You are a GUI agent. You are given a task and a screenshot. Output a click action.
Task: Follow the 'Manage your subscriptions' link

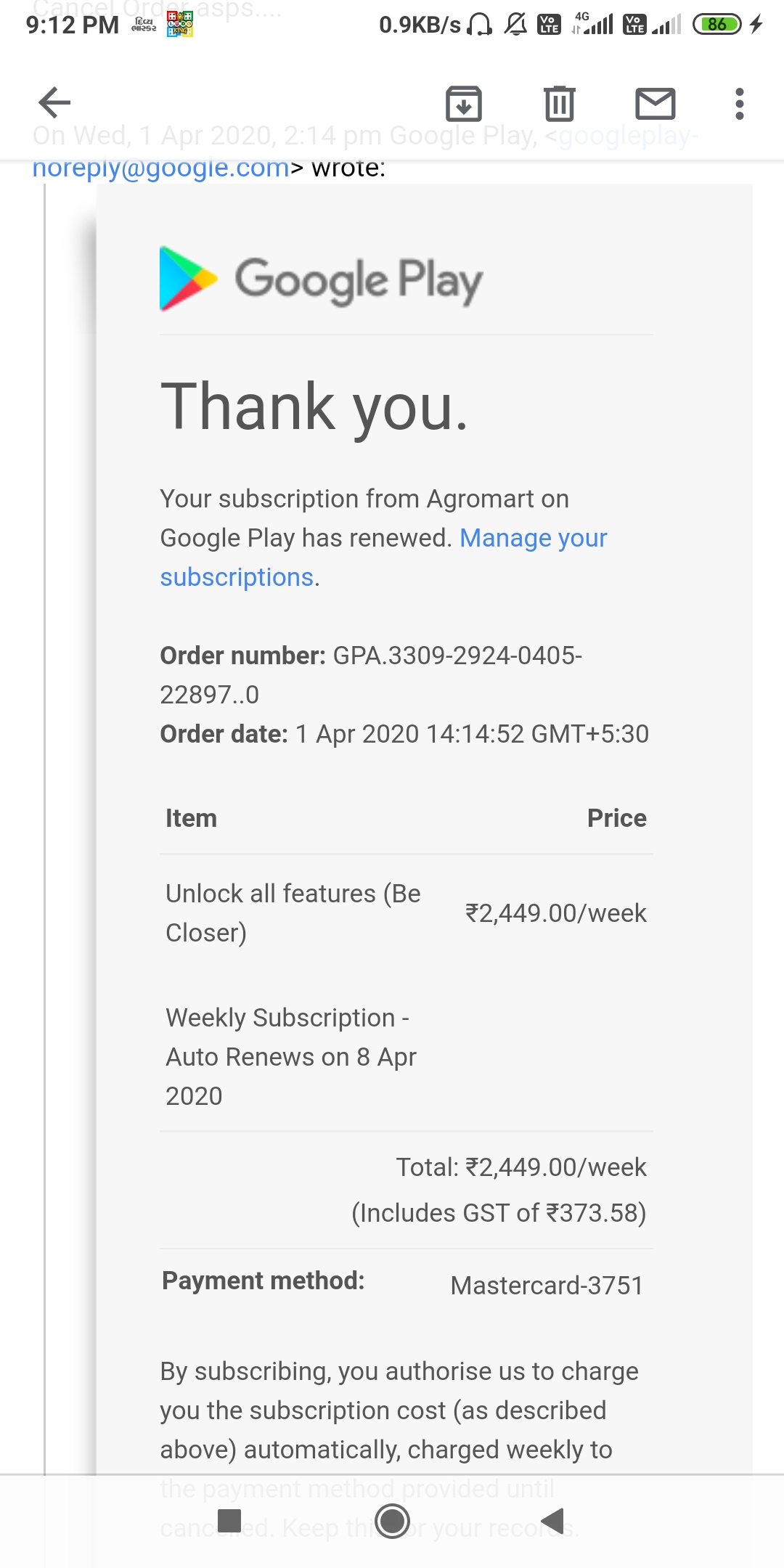tap(383, 557)
